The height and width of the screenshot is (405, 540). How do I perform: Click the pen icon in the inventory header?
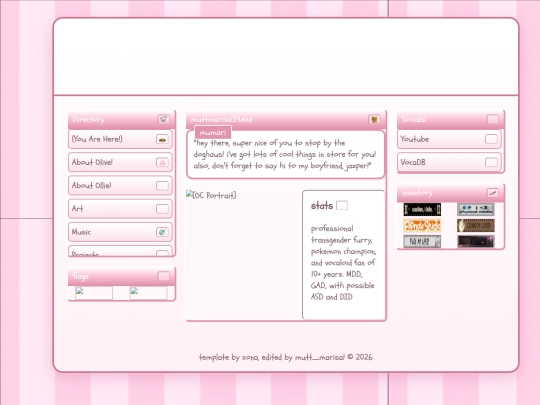tap(492, 193)
